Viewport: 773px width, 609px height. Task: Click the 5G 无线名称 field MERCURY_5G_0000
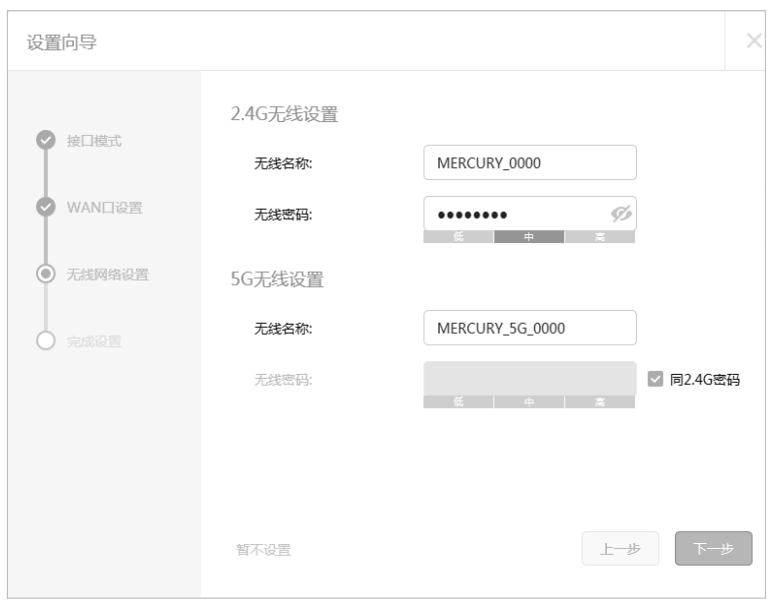pos(530,328)
